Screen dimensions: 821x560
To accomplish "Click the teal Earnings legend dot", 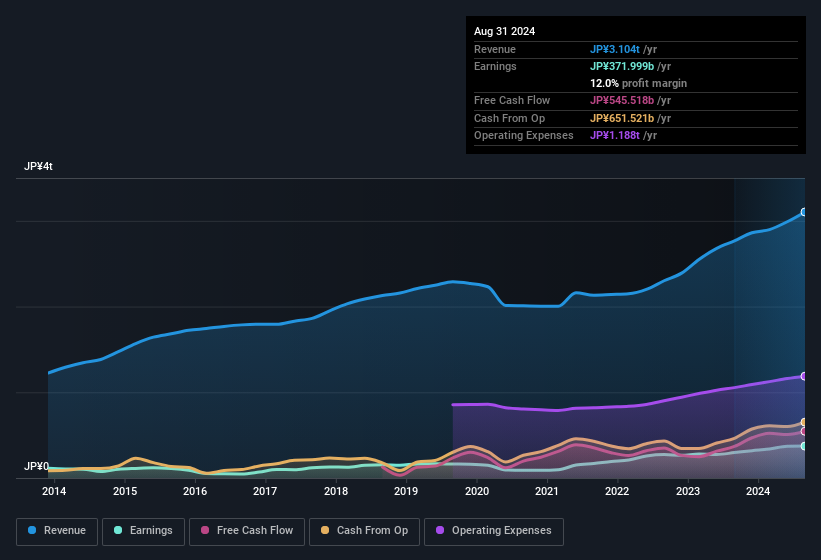I will click(x=119, y=530).
